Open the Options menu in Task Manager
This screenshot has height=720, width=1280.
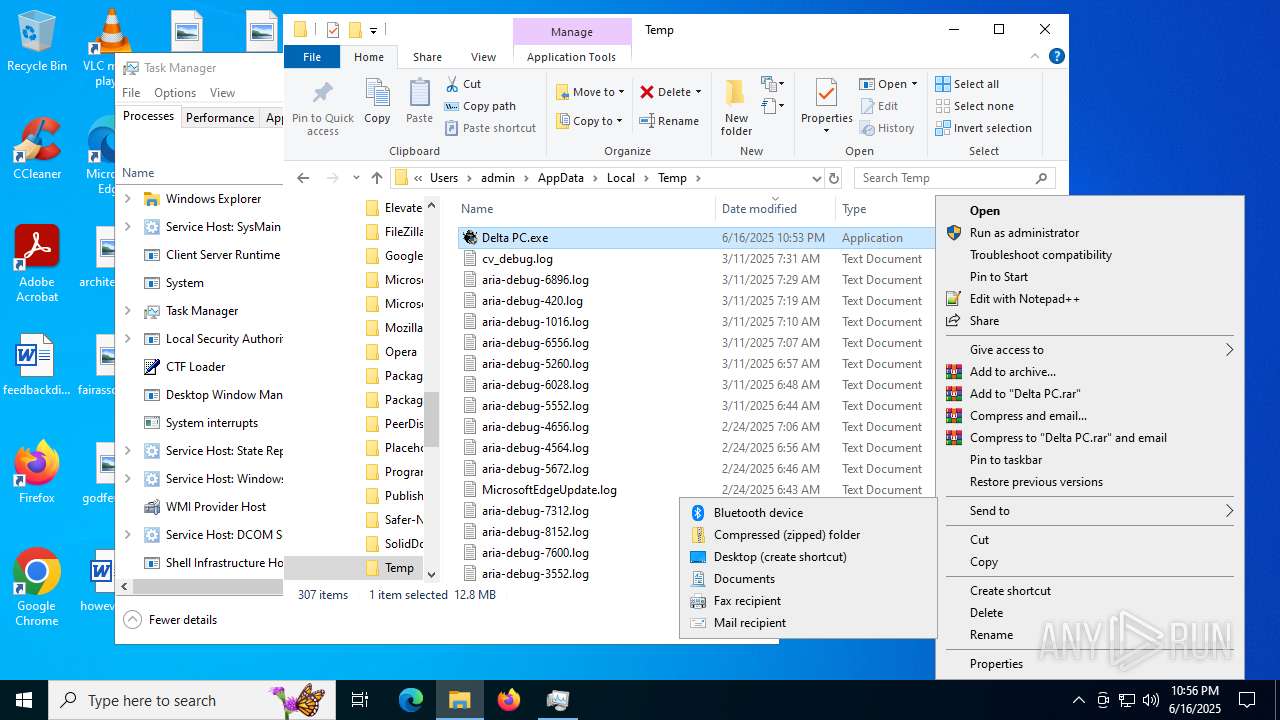(x=175, y=93)
